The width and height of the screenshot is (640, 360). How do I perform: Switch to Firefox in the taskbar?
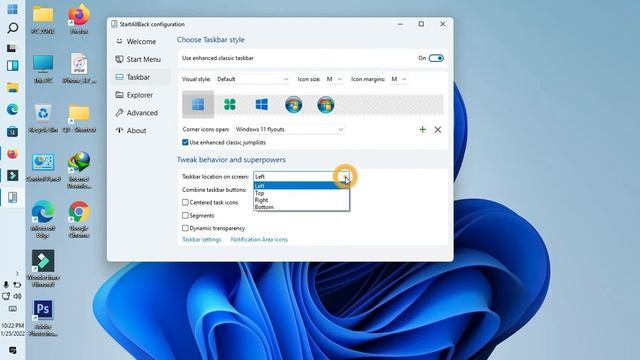(x=12, y=153)
